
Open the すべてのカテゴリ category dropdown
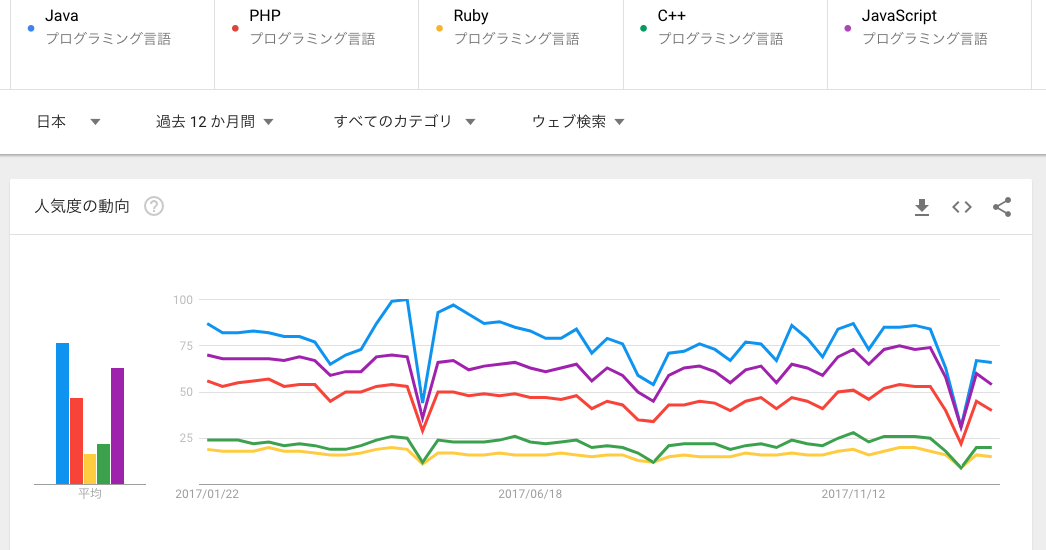[404, 122]
